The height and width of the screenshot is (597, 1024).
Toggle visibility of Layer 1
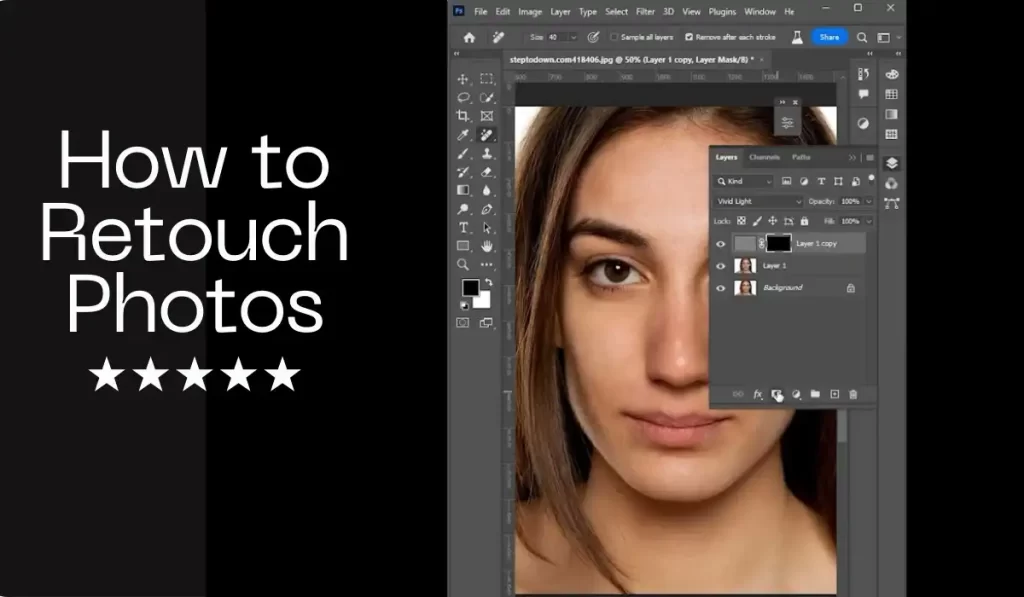[x=720, y=266]
